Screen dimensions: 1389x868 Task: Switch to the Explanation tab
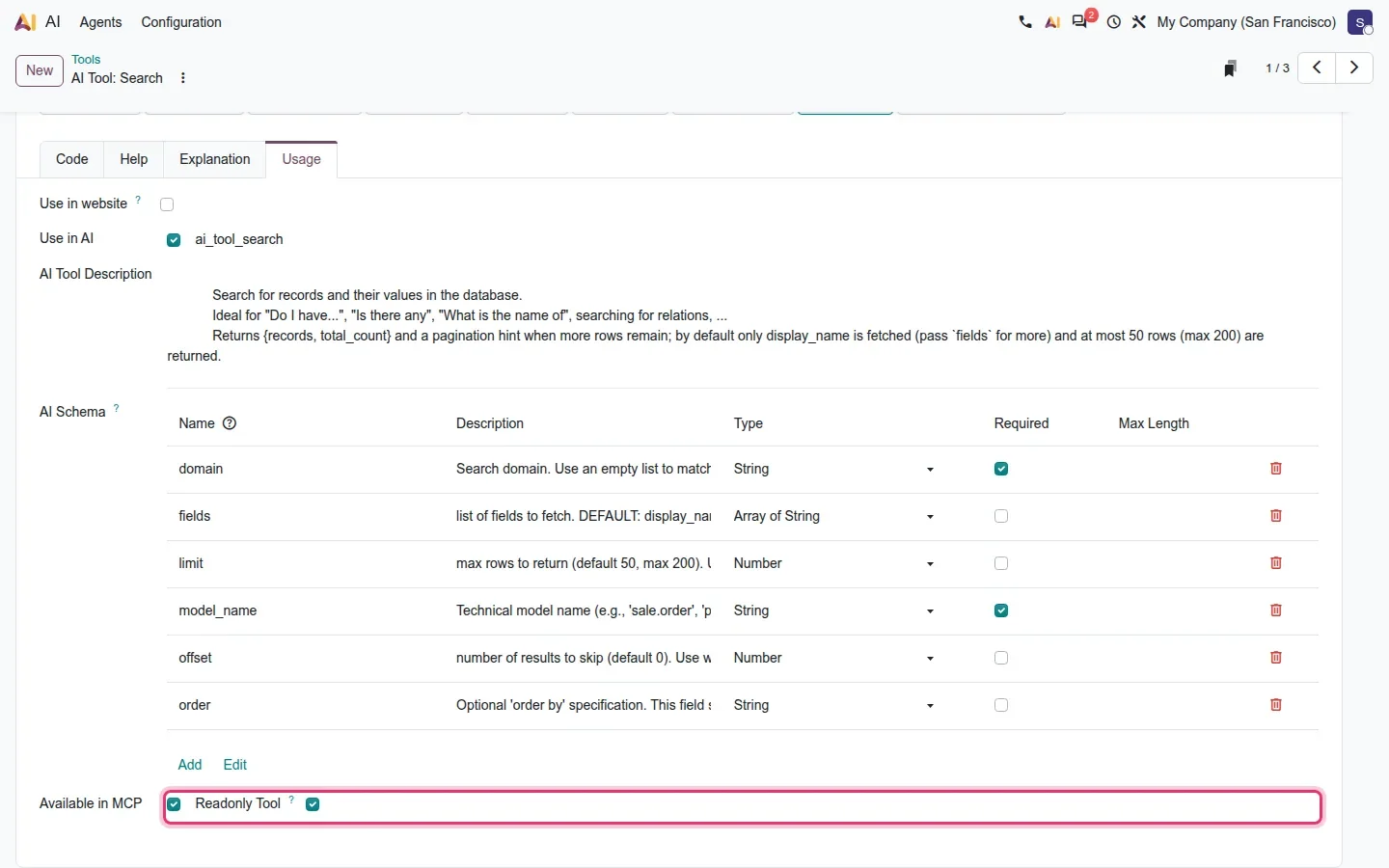tap(215, 159)
